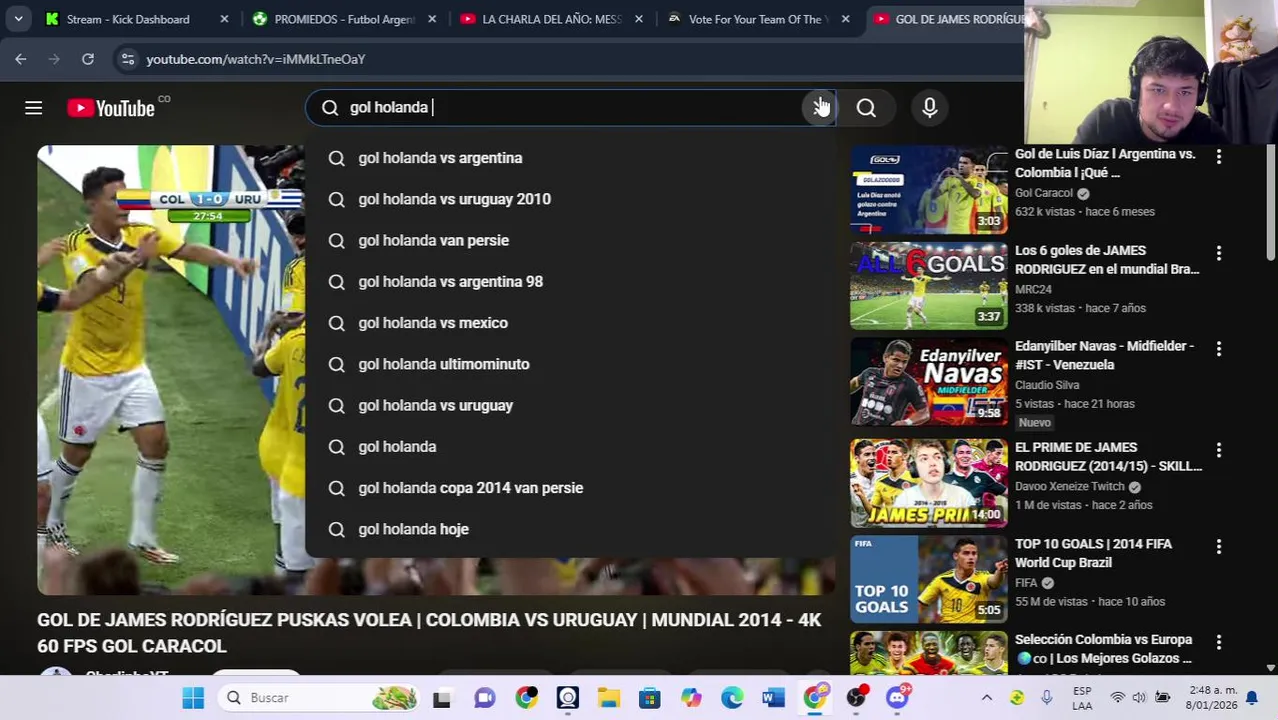Open options menu for EL PRIME DE JAMES video
Screen dimensions: 1278x720
coord(1218,451)
